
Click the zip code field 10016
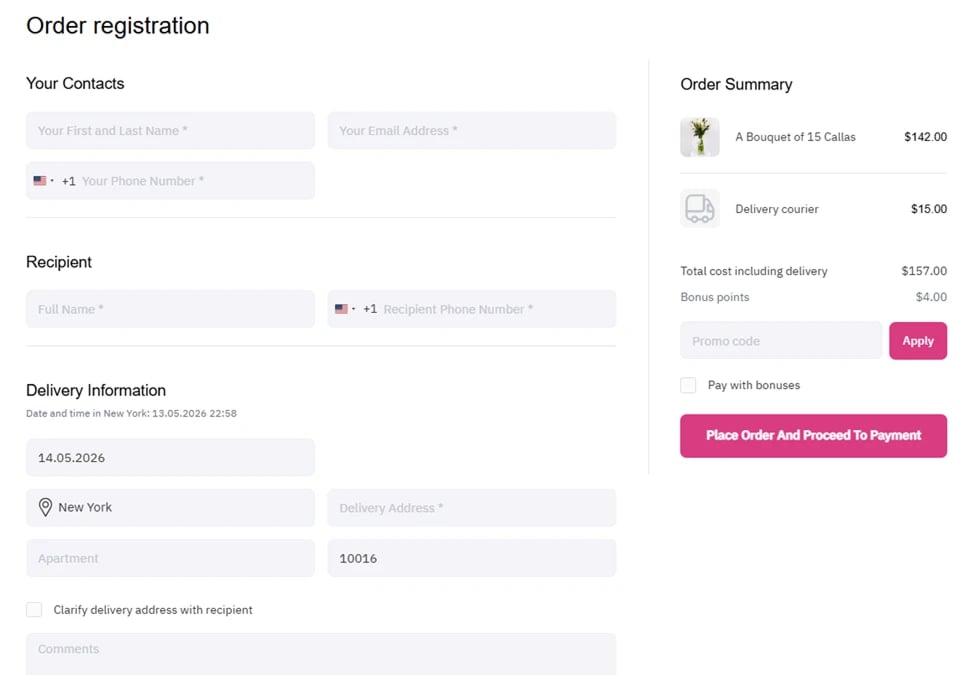click(x=472, y=558)
